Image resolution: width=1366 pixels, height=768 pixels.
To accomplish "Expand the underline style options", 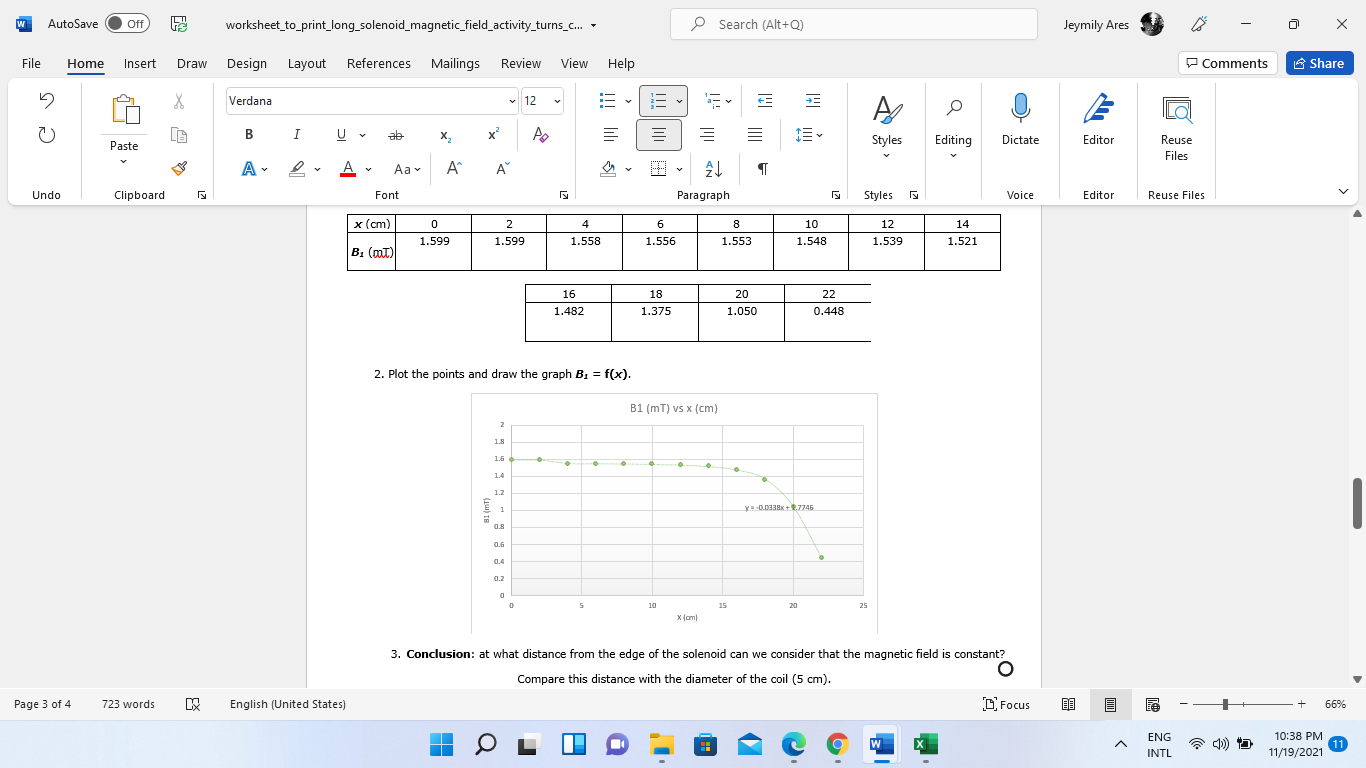I will (x=362, y=134).
